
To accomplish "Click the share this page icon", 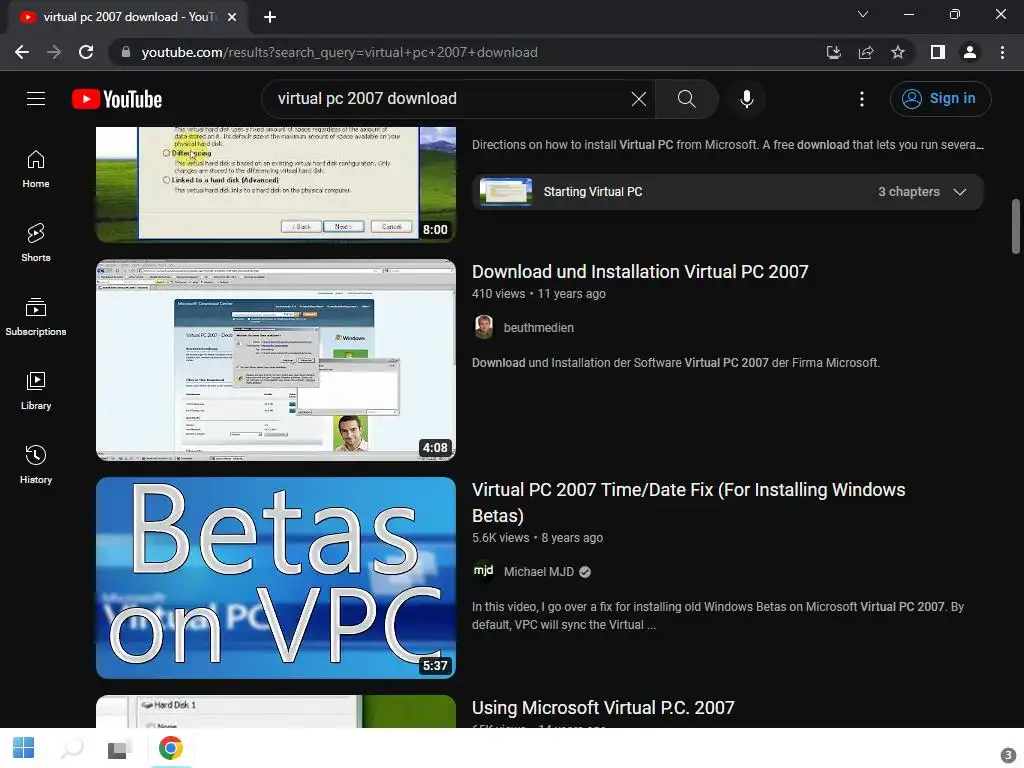I will coord(866,52).
